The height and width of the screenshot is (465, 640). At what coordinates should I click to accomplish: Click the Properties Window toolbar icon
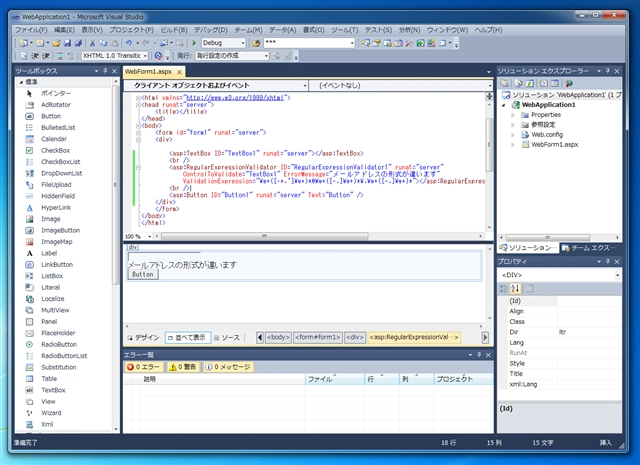tap(377, 43)
